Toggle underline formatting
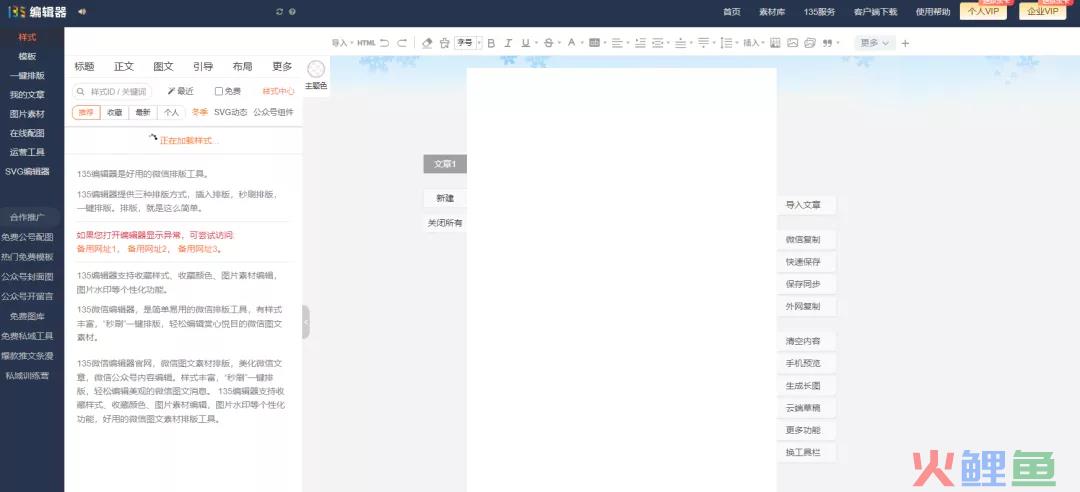 pos(526,43)
